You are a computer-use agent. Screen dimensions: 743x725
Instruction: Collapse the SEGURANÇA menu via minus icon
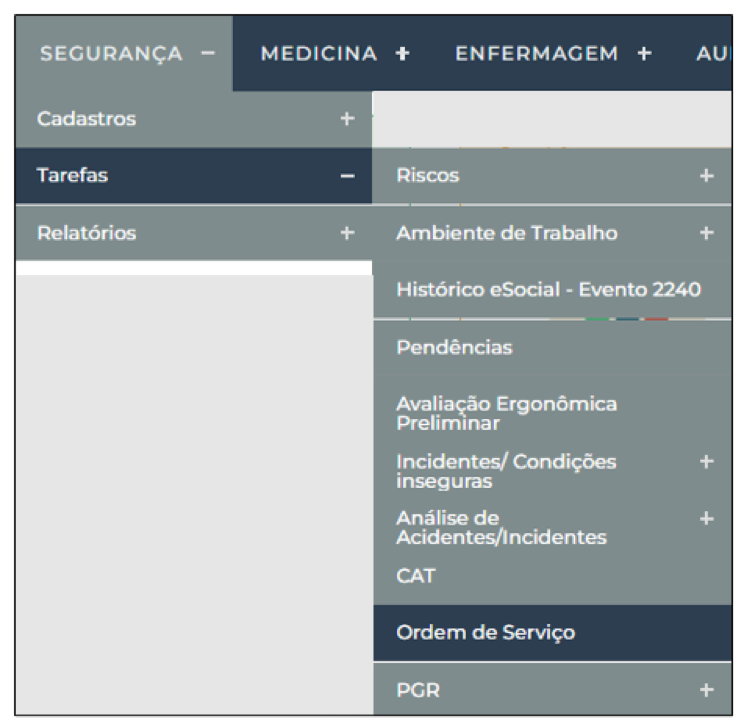[x=208, y=54]
